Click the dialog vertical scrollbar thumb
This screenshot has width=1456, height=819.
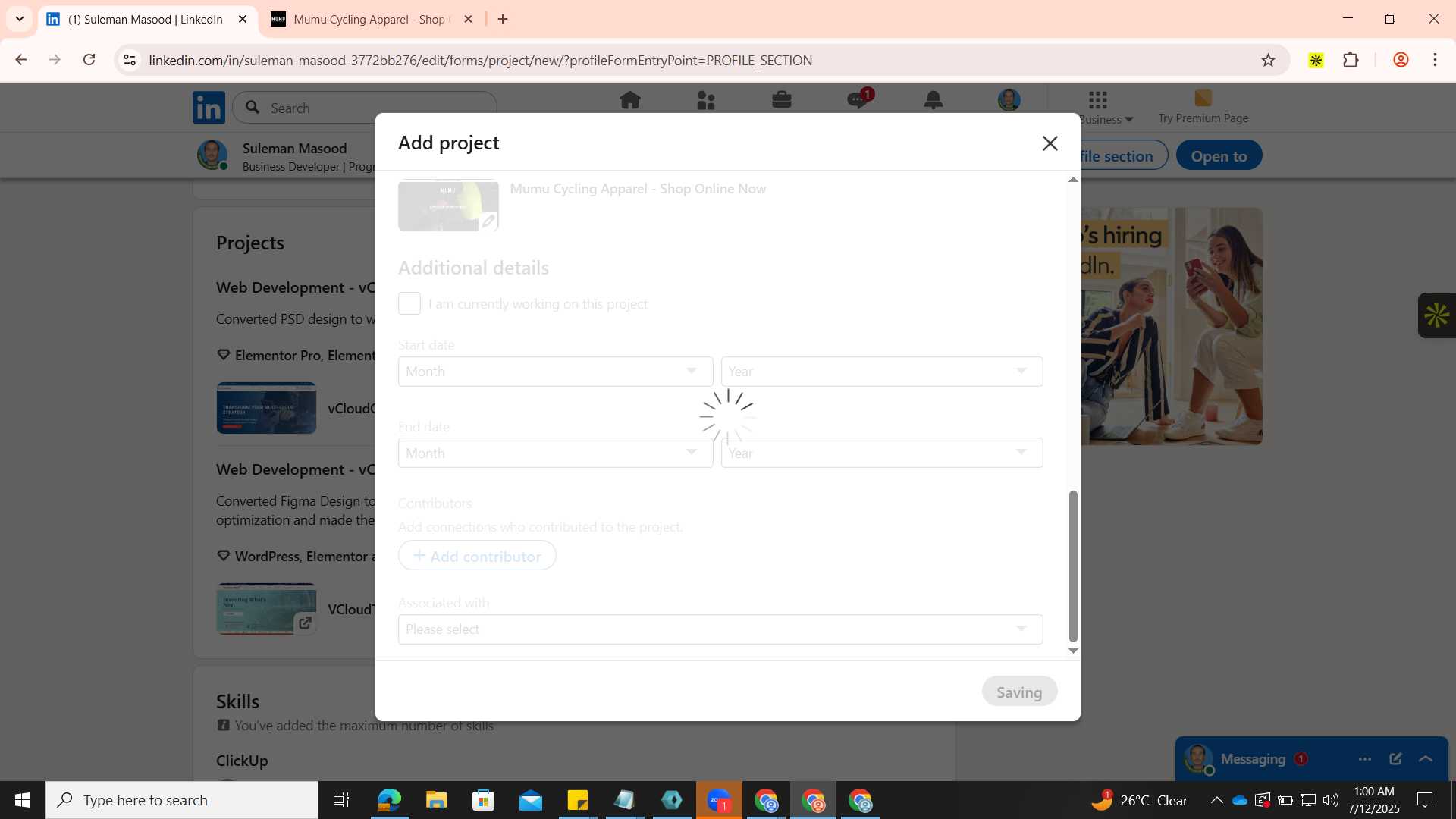1073,566
